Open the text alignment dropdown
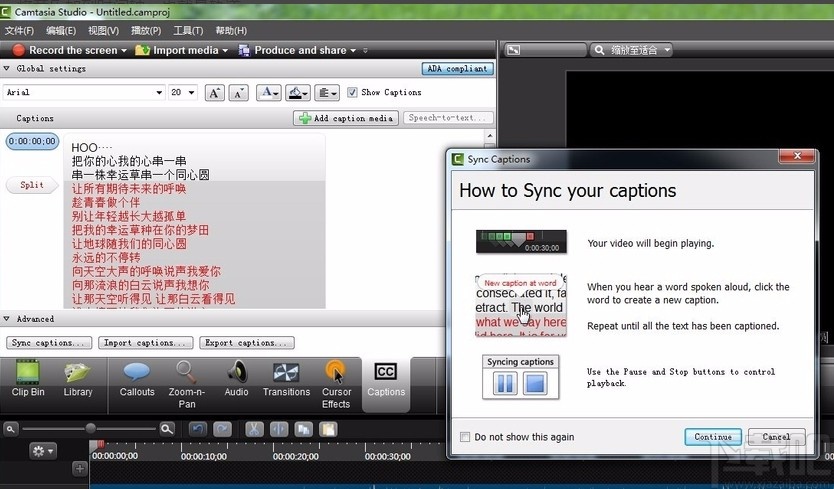The height and width of the screenshot is (489, 834). pos(327,93)
